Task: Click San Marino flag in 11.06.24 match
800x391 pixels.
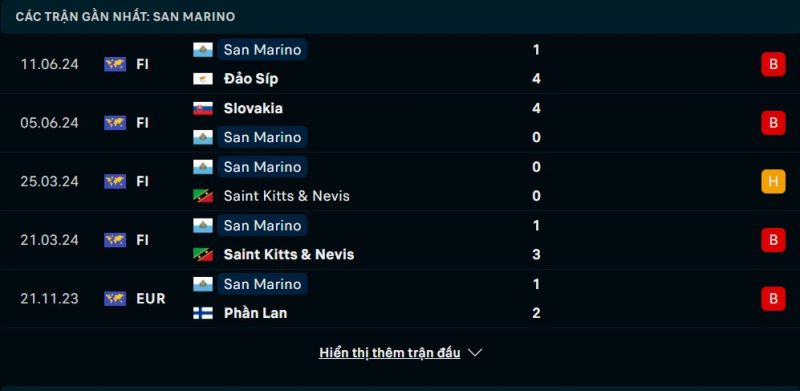Action: [203, 50]
